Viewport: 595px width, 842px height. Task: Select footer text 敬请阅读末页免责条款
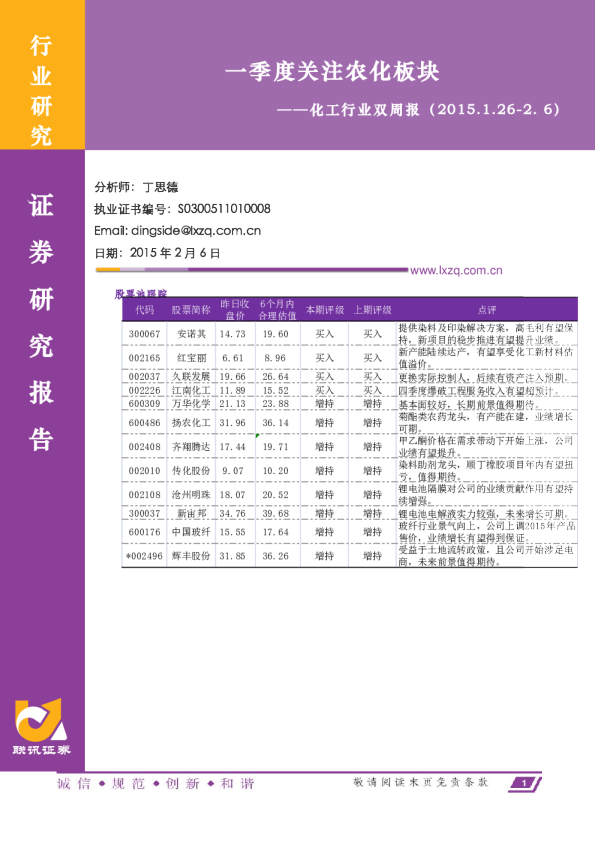(x=421, y=782)
